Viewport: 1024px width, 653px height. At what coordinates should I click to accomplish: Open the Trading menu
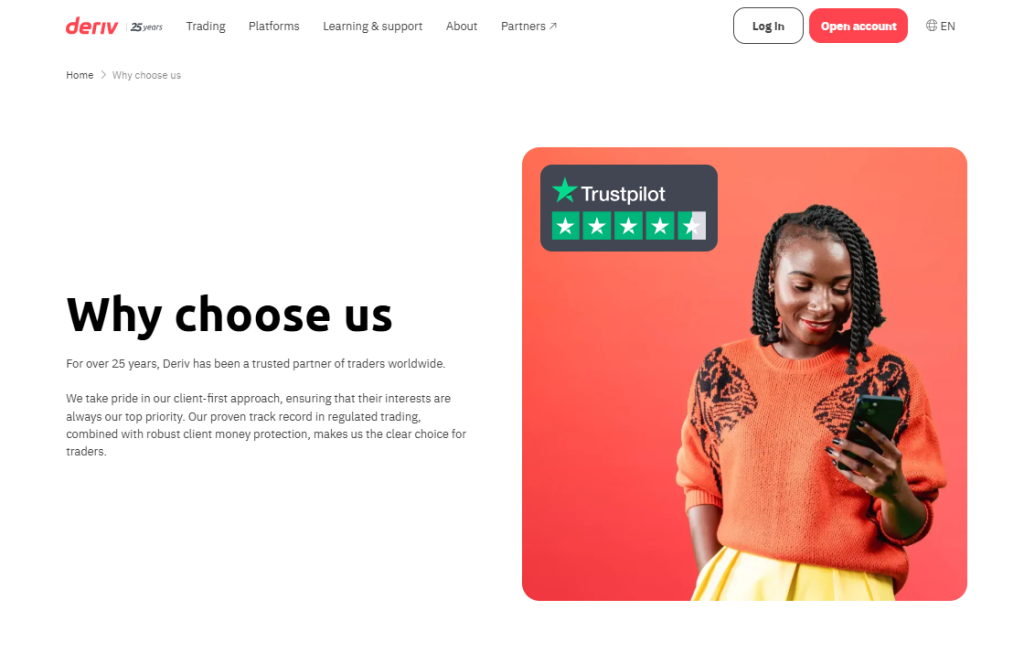206,26
